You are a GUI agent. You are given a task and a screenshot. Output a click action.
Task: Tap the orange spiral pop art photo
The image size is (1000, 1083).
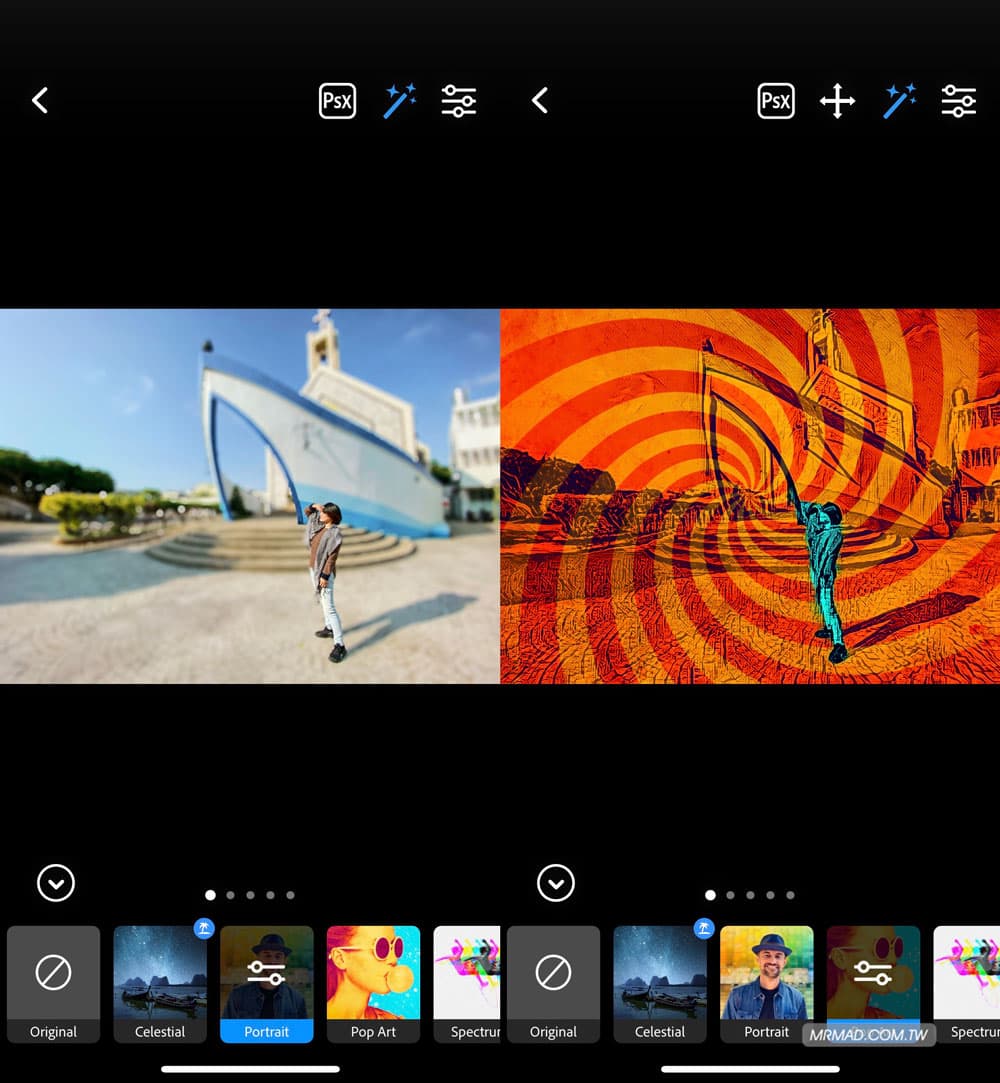pos(750,496)
